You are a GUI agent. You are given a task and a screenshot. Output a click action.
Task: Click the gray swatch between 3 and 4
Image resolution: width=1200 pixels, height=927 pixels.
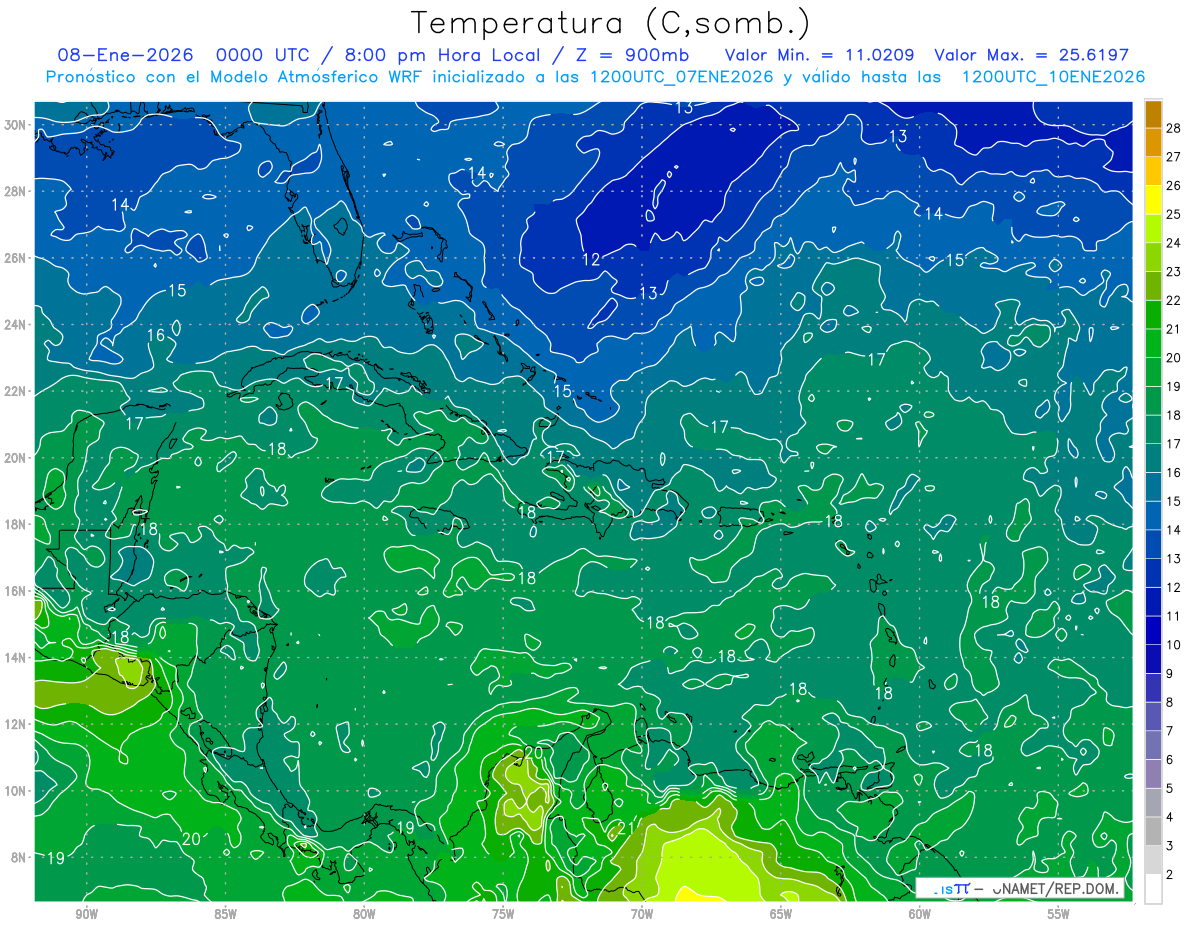(x=1153, y=832)
